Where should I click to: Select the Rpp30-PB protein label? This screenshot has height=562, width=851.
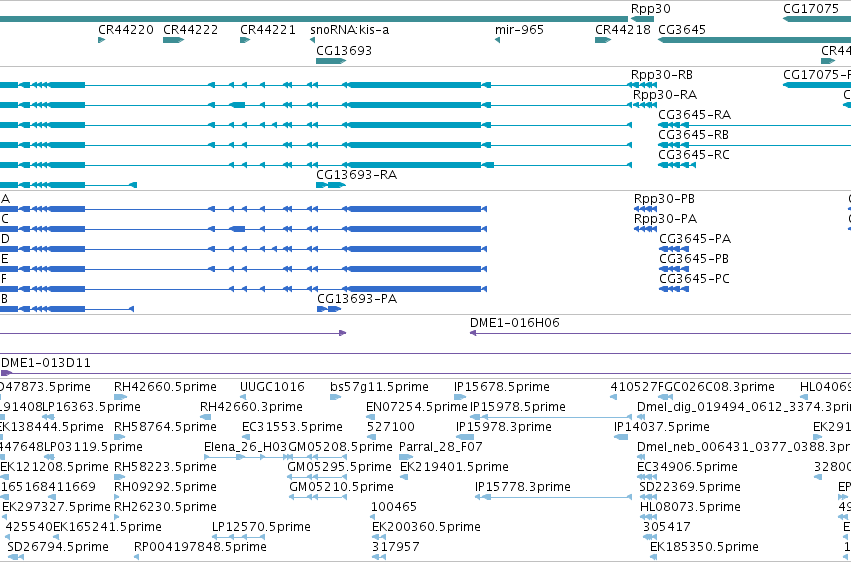[x=664, y=199]
